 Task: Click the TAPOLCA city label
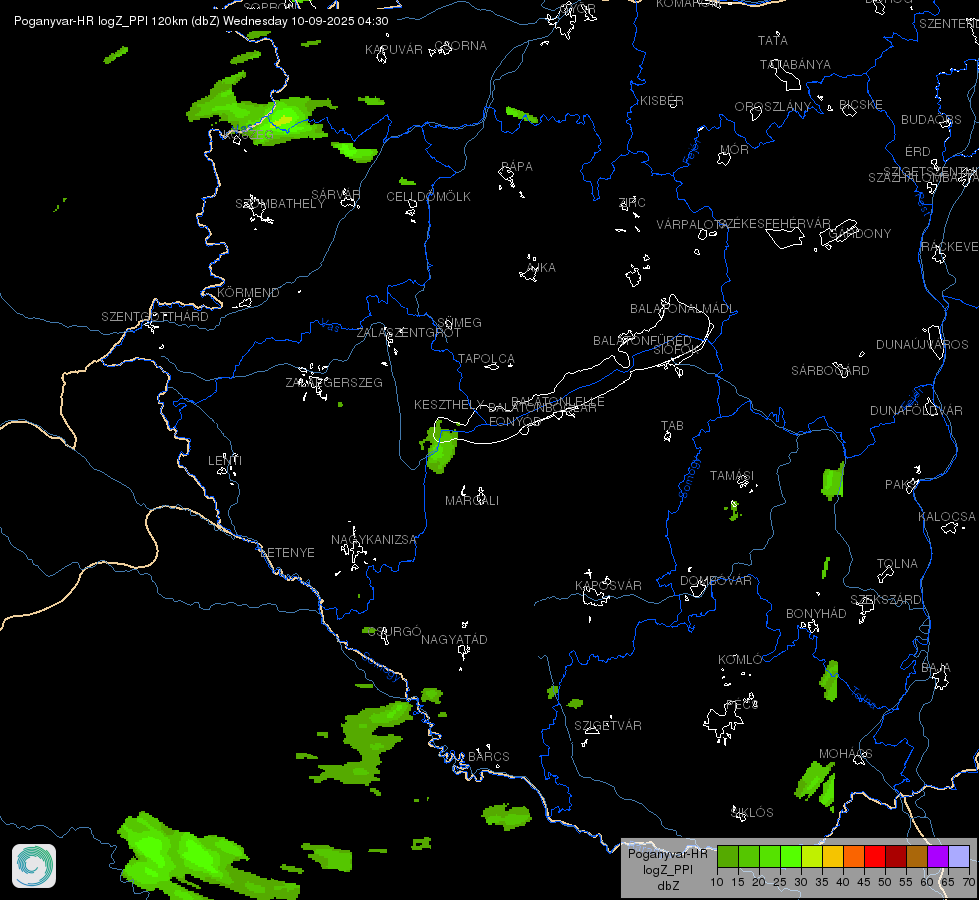tap(486, 359)
